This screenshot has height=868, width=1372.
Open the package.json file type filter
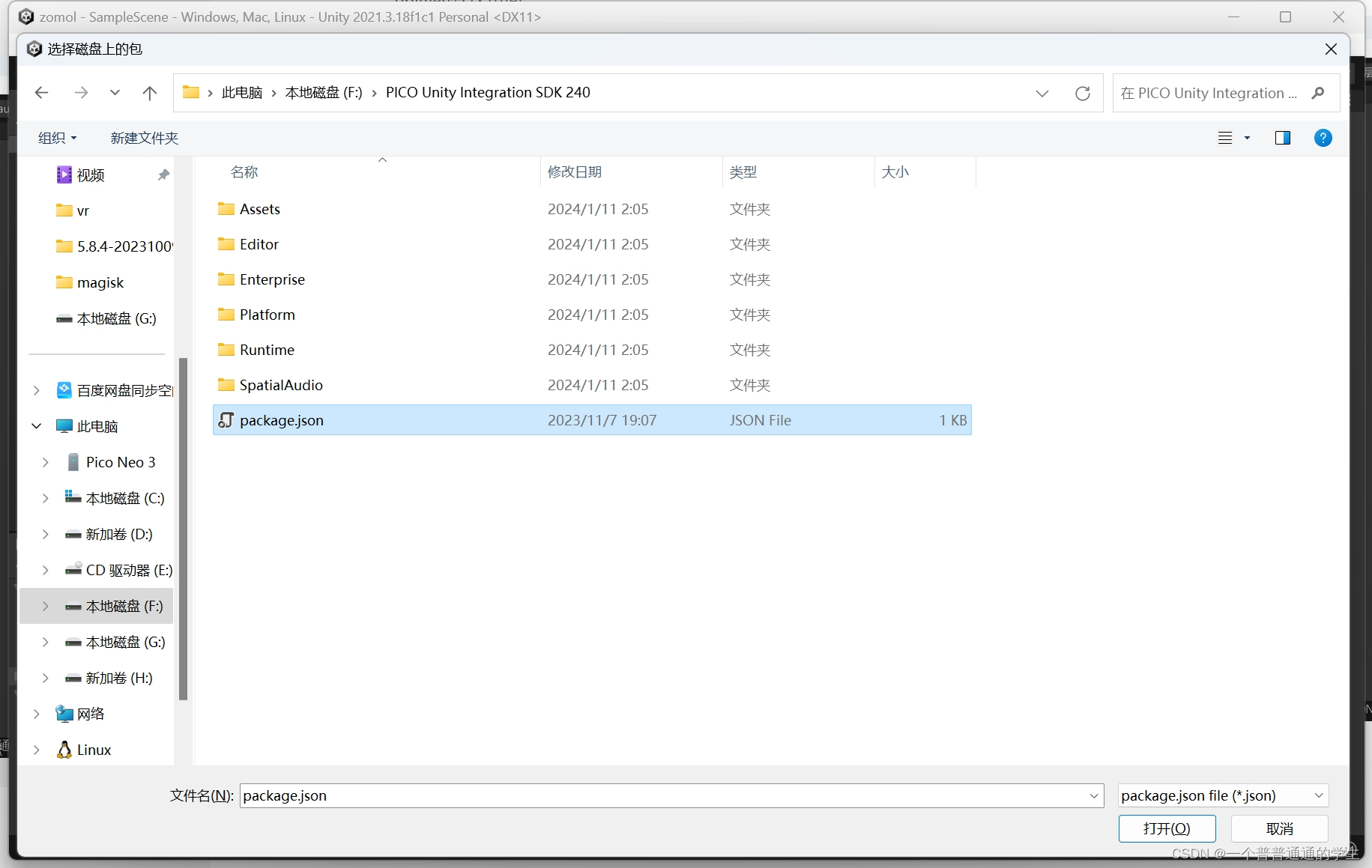(x=1223, y=795)
